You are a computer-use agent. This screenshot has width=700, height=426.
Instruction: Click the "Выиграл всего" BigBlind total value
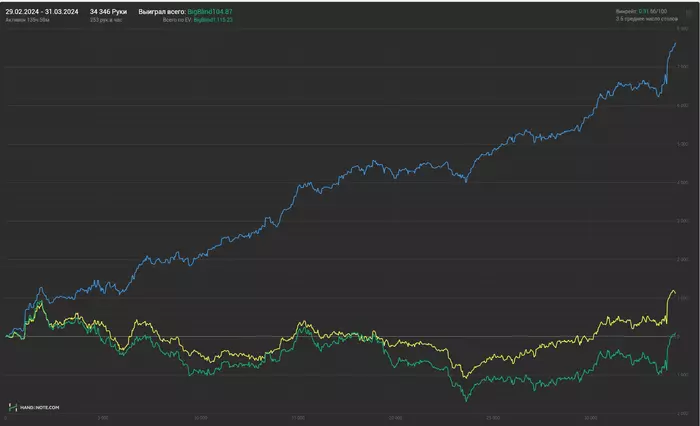tap(210, 12)
